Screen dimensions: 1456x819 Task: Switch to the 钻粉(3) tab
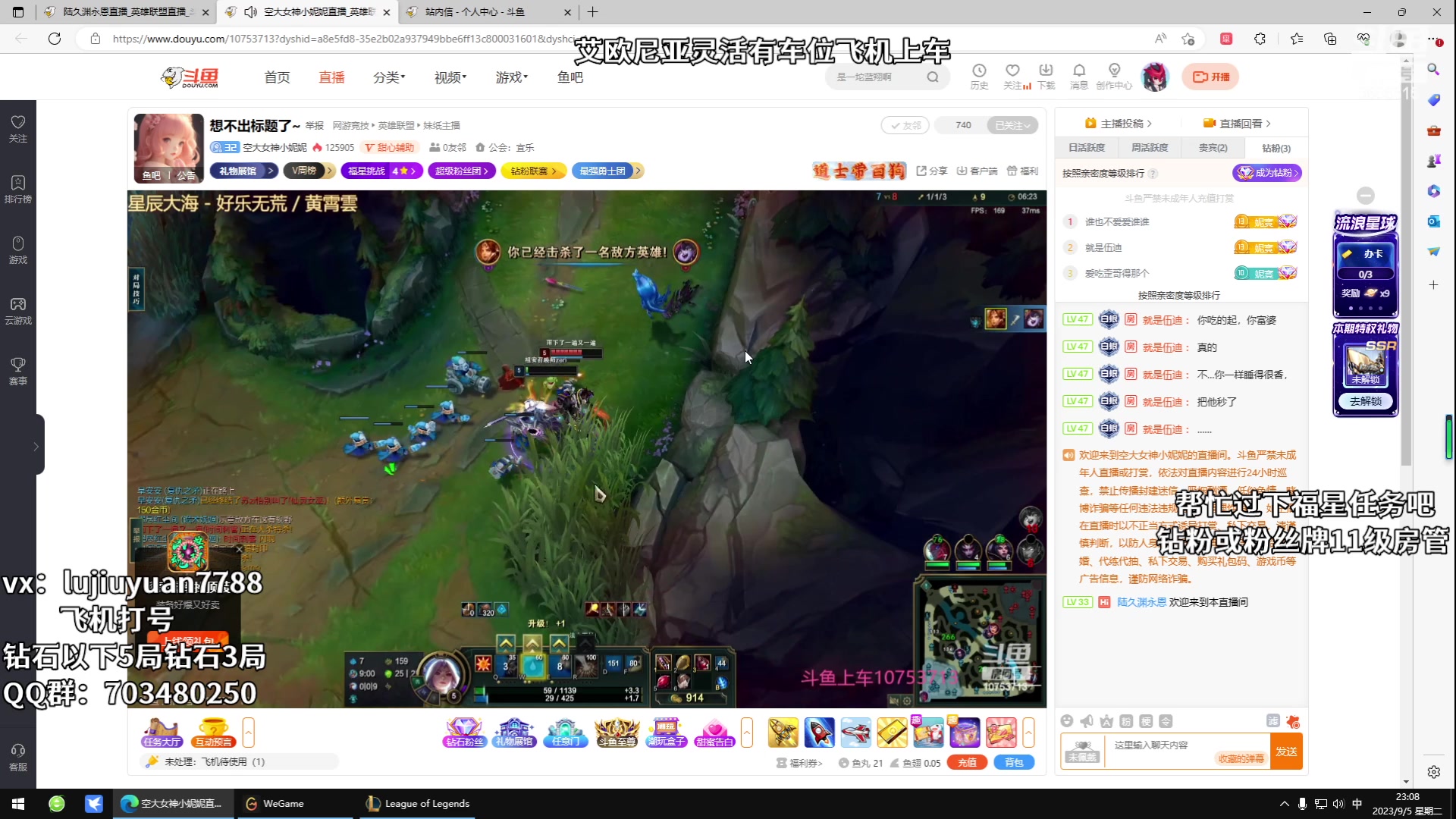click(1276, 148)
